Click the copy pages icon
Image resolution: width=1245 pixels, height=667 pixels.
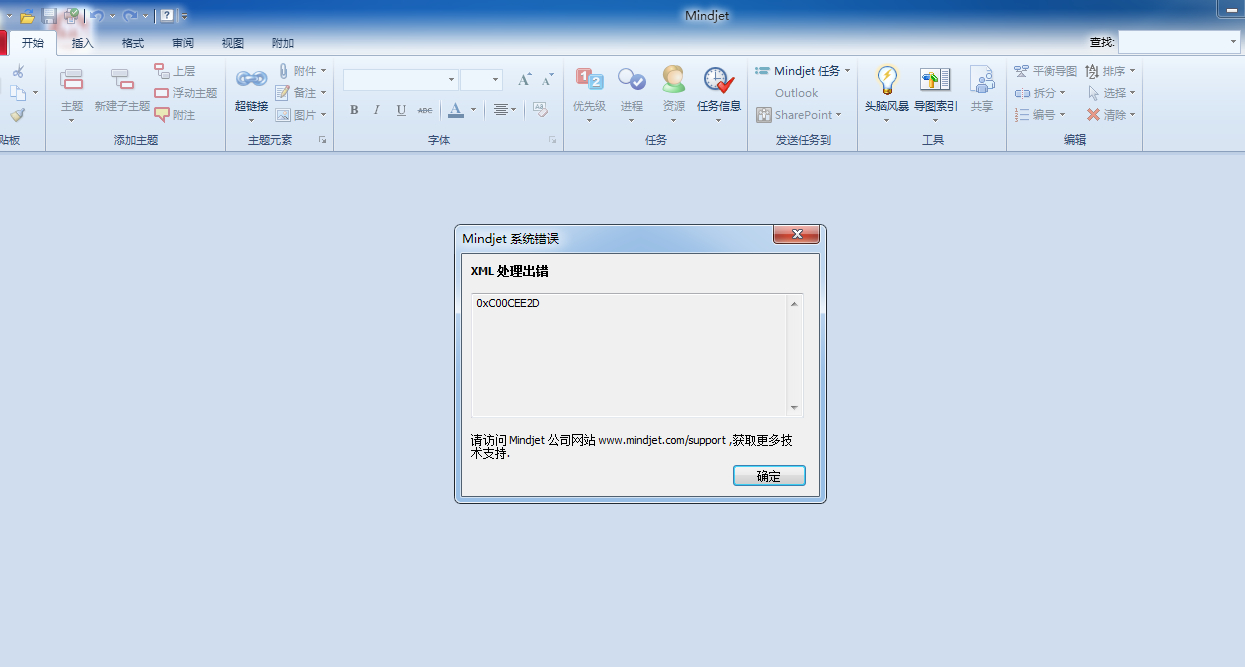coord(18,93)
